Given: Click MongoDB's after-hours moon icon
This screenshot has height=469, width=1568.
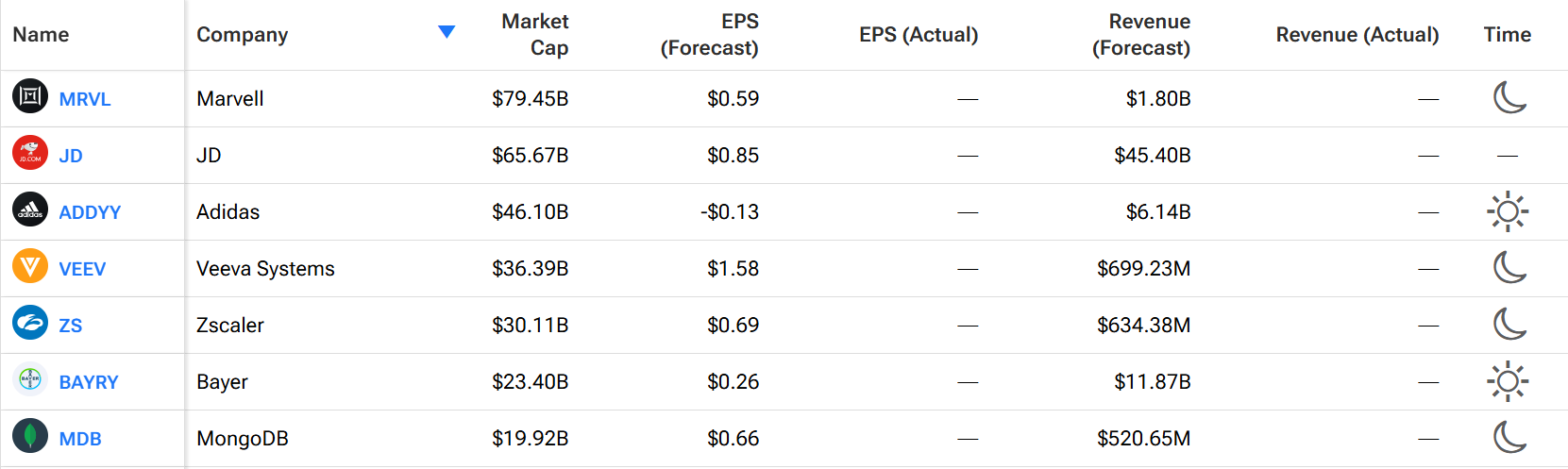Looking at the screenshot, I should [x=1509, y=437].
